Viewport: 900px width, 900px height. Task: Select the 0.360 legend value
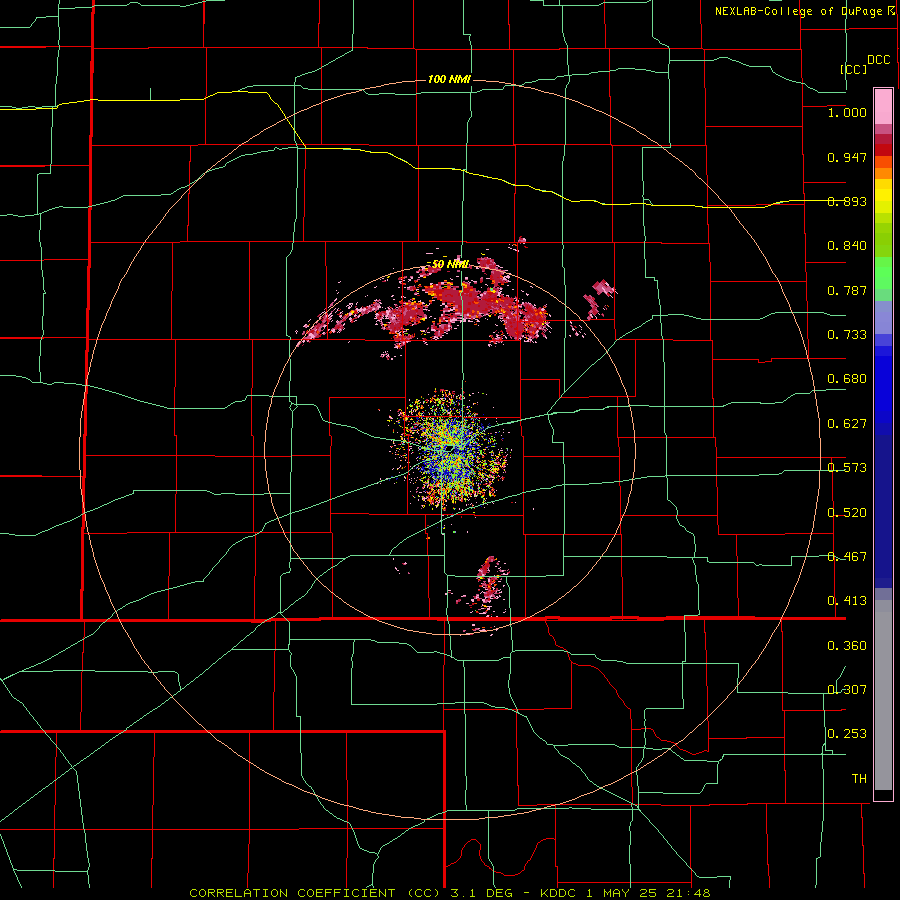pos(847,646)
